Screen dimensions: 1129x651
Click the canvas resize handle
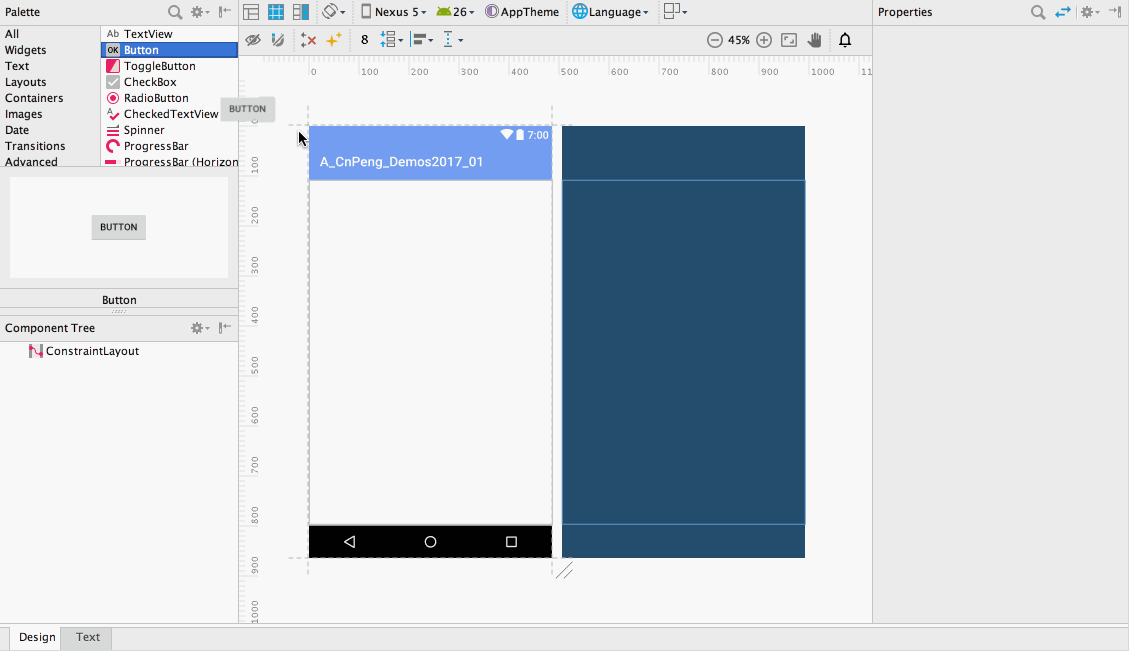coord(564,571)
